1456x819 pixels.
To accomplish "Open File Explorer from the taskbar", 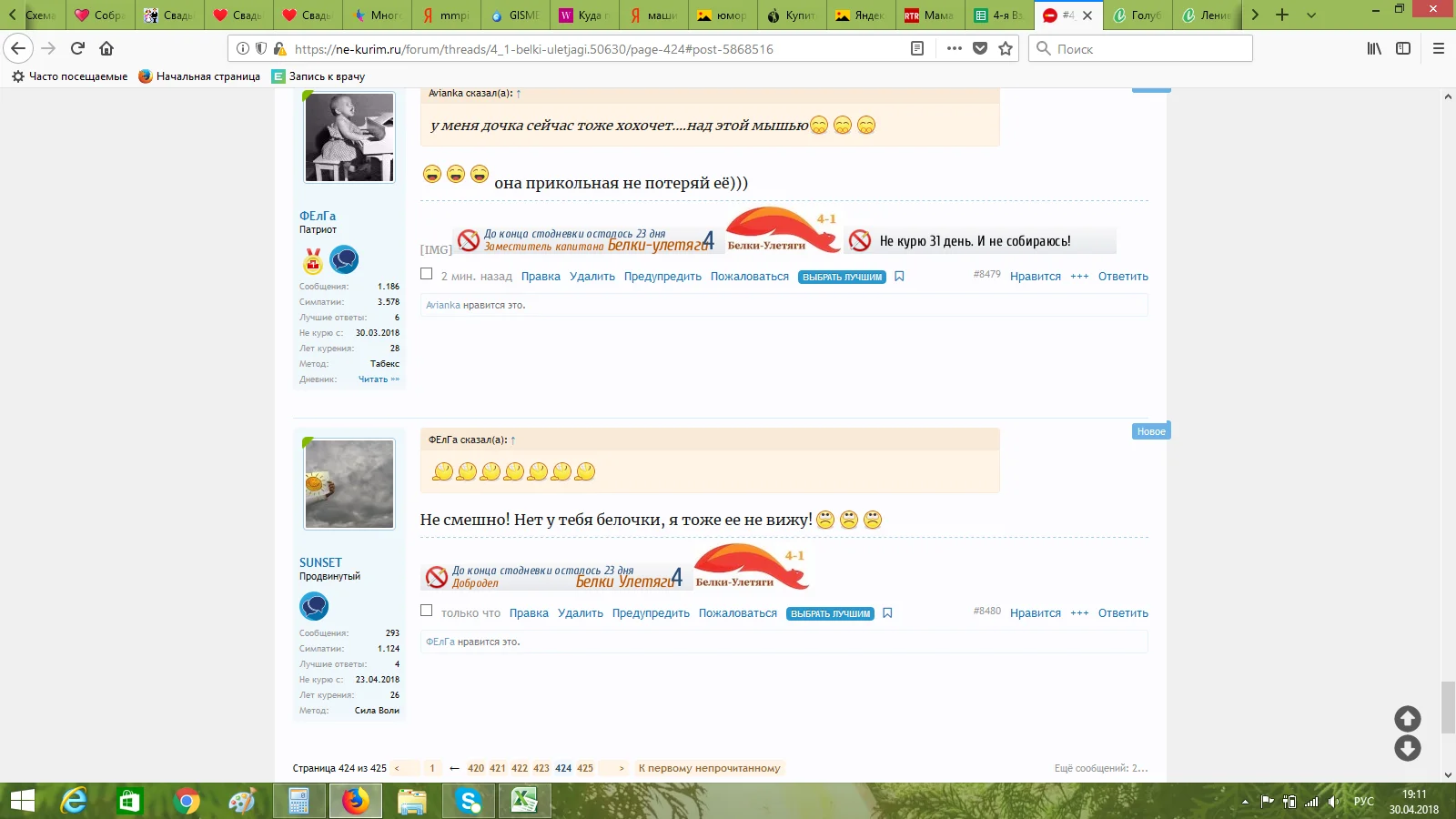I will pyautogui.click(x=412, y=801).
